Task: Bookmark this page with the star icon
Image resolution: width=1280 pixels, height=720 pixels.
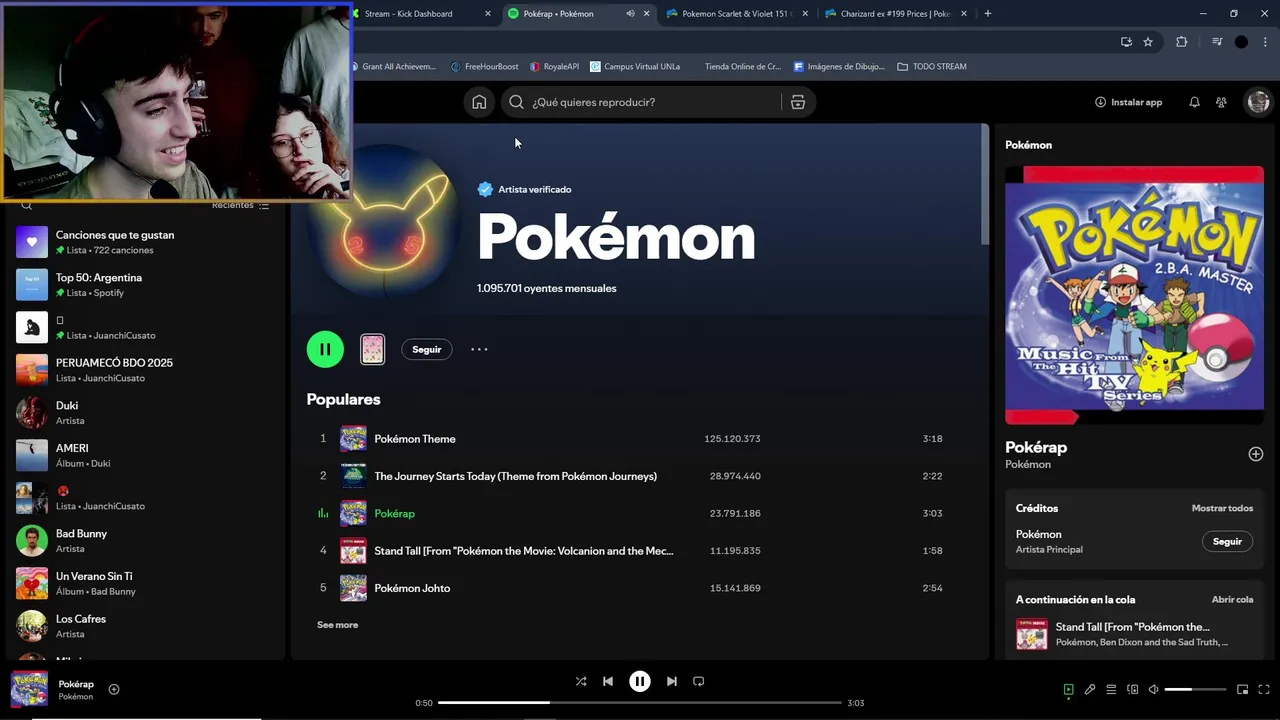Action: pos(1148,42)
